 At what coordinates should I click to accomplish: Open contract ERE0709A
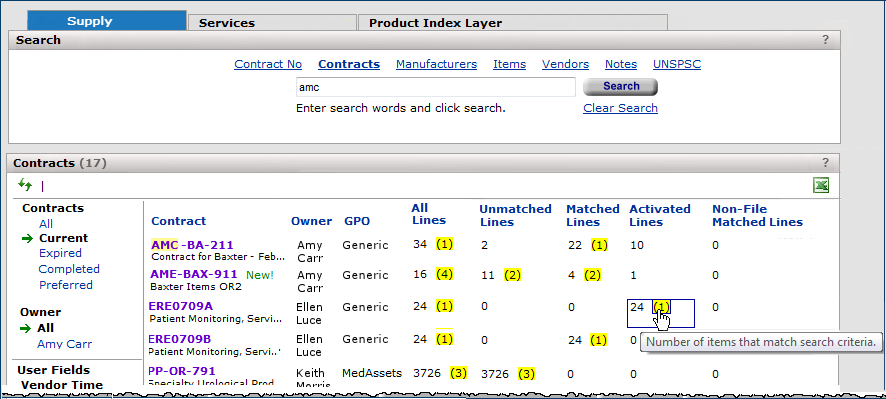[x=181, y=306]
